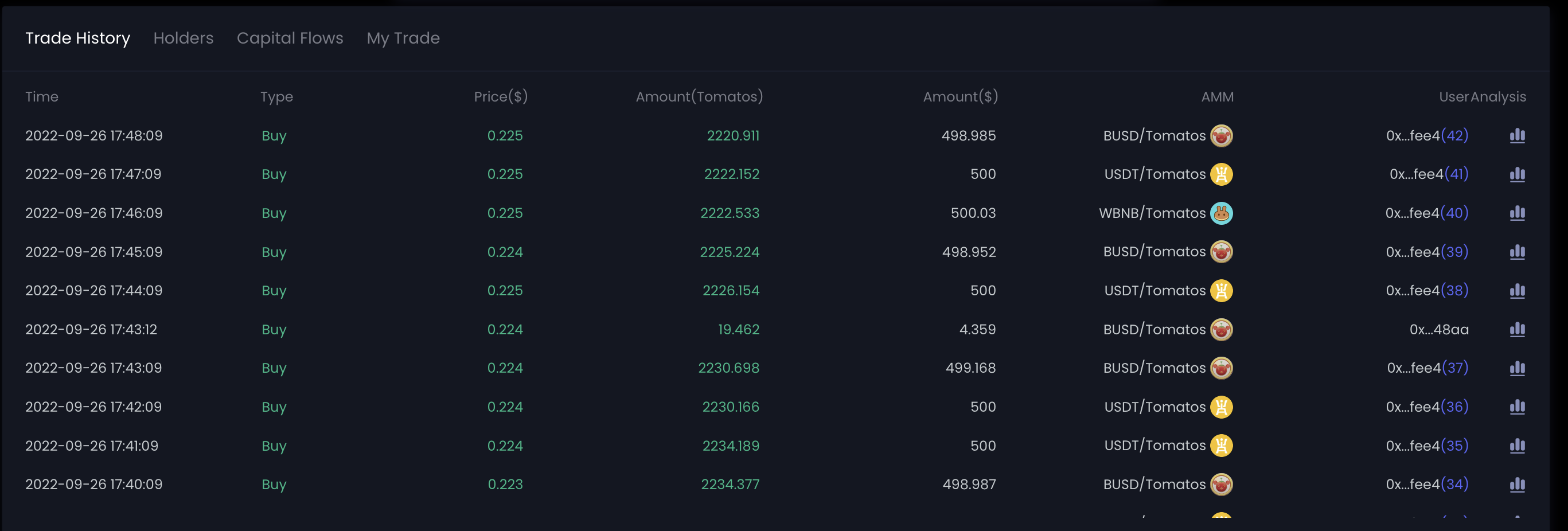Click the Time column header
This screenshot has width=1568, height=531.
(42, 97)
